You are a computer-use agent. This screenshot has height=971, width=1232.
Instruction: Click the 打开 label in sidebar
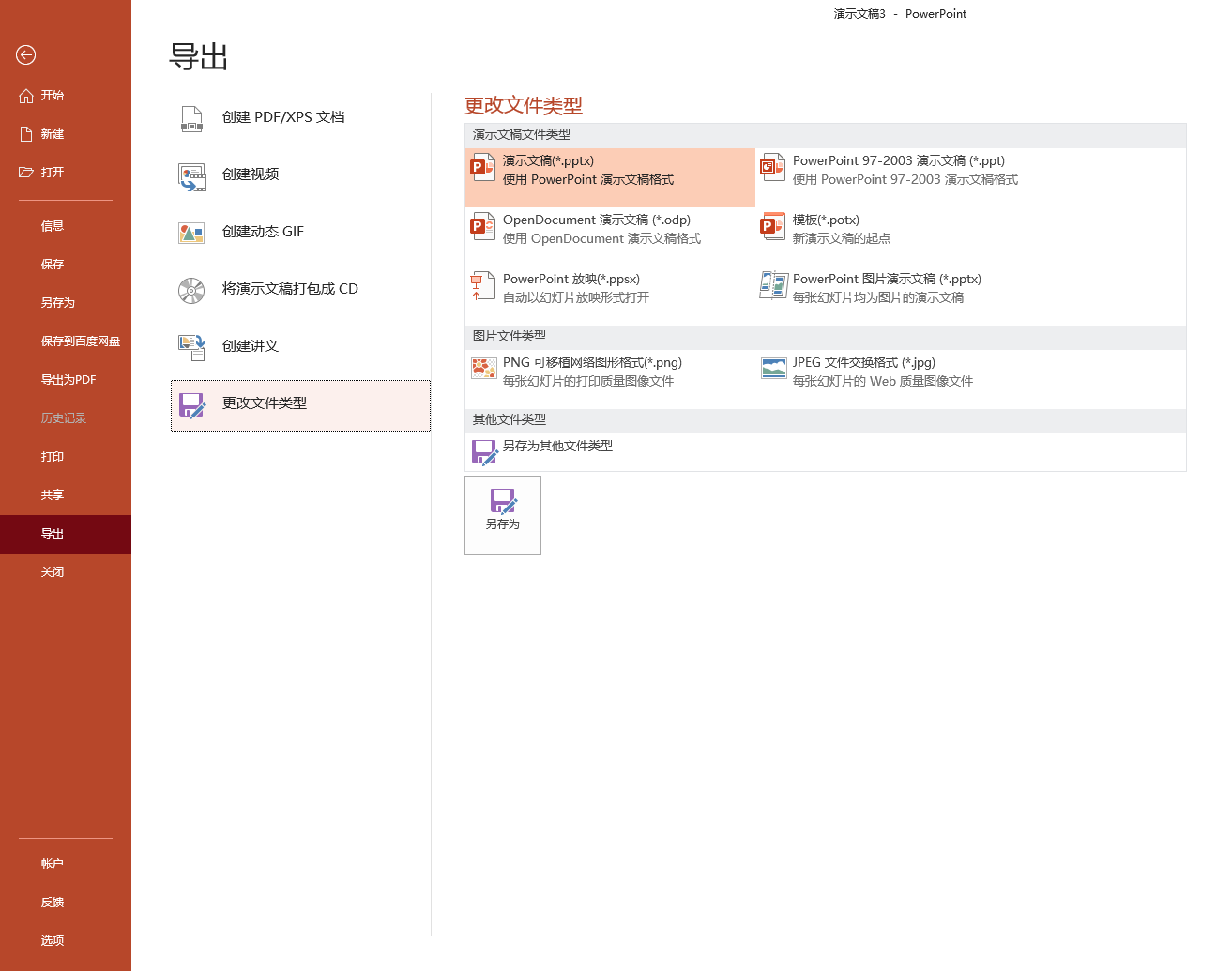point(53,173)
